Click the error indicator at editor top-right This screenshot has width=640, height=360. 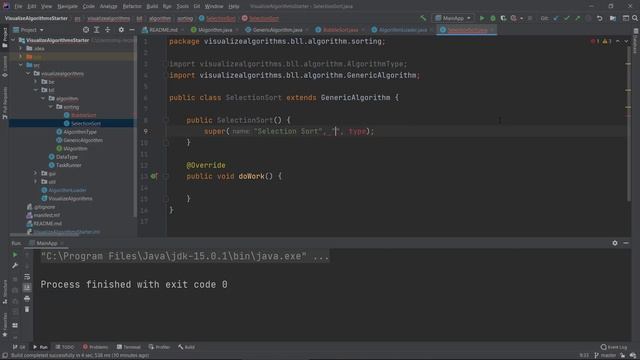(x=595, y=41)
